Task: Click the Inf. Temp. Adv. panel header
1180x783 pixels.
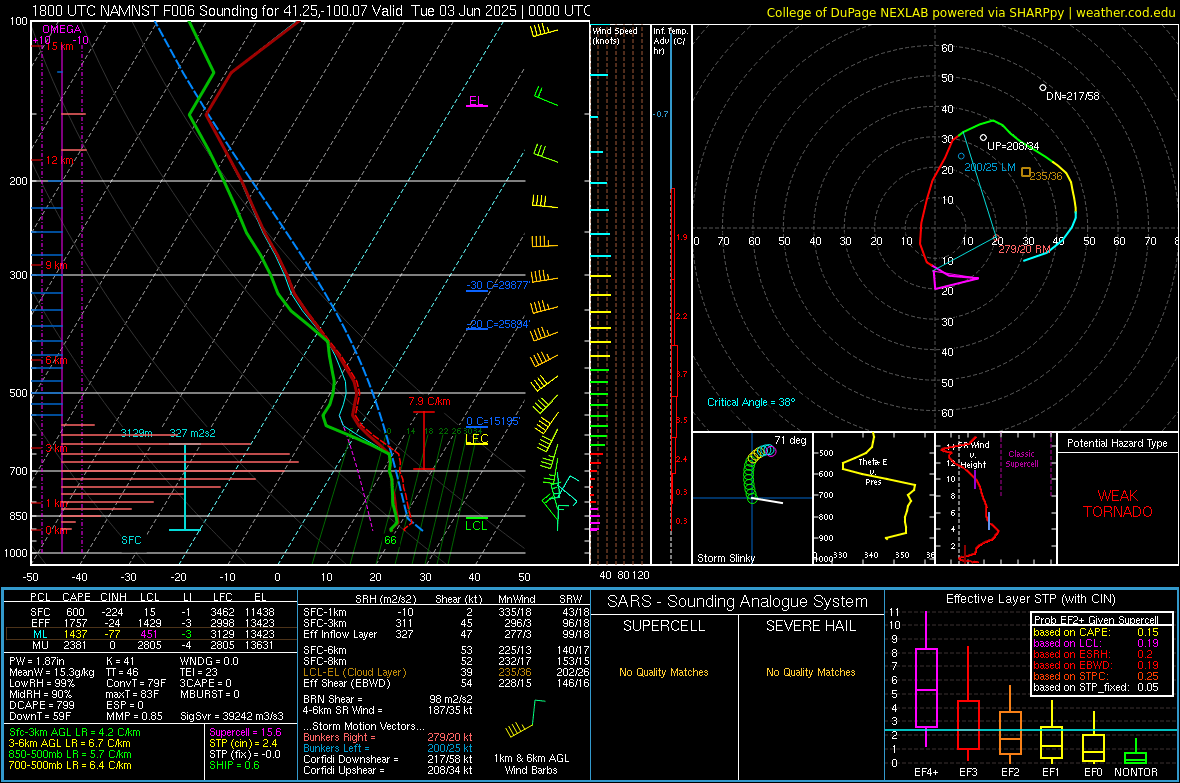Action: click(670, 41)
